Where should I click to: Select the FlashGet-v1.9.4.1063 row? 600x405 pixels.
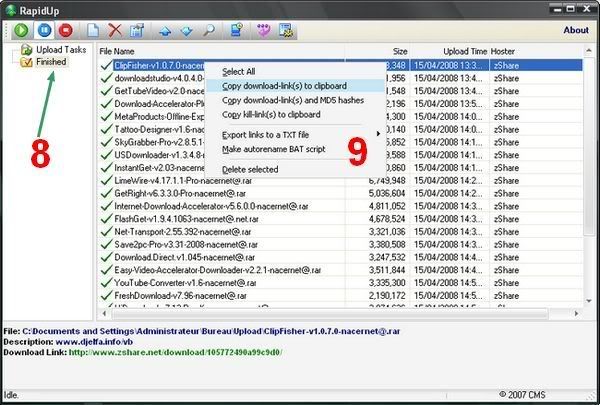[x=341, y=219]
